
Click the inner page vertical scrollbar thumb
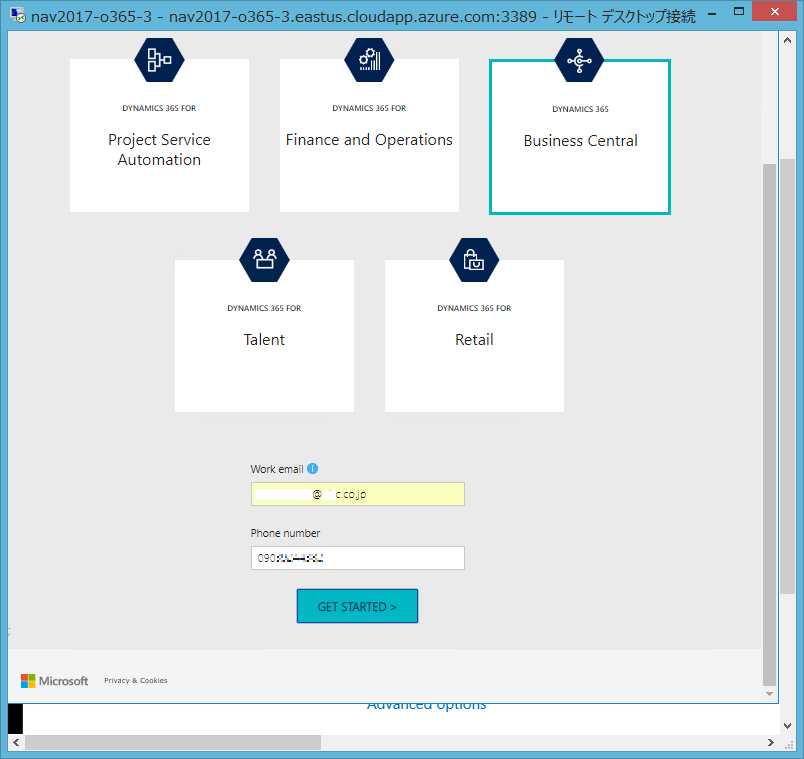click(769, 425)
